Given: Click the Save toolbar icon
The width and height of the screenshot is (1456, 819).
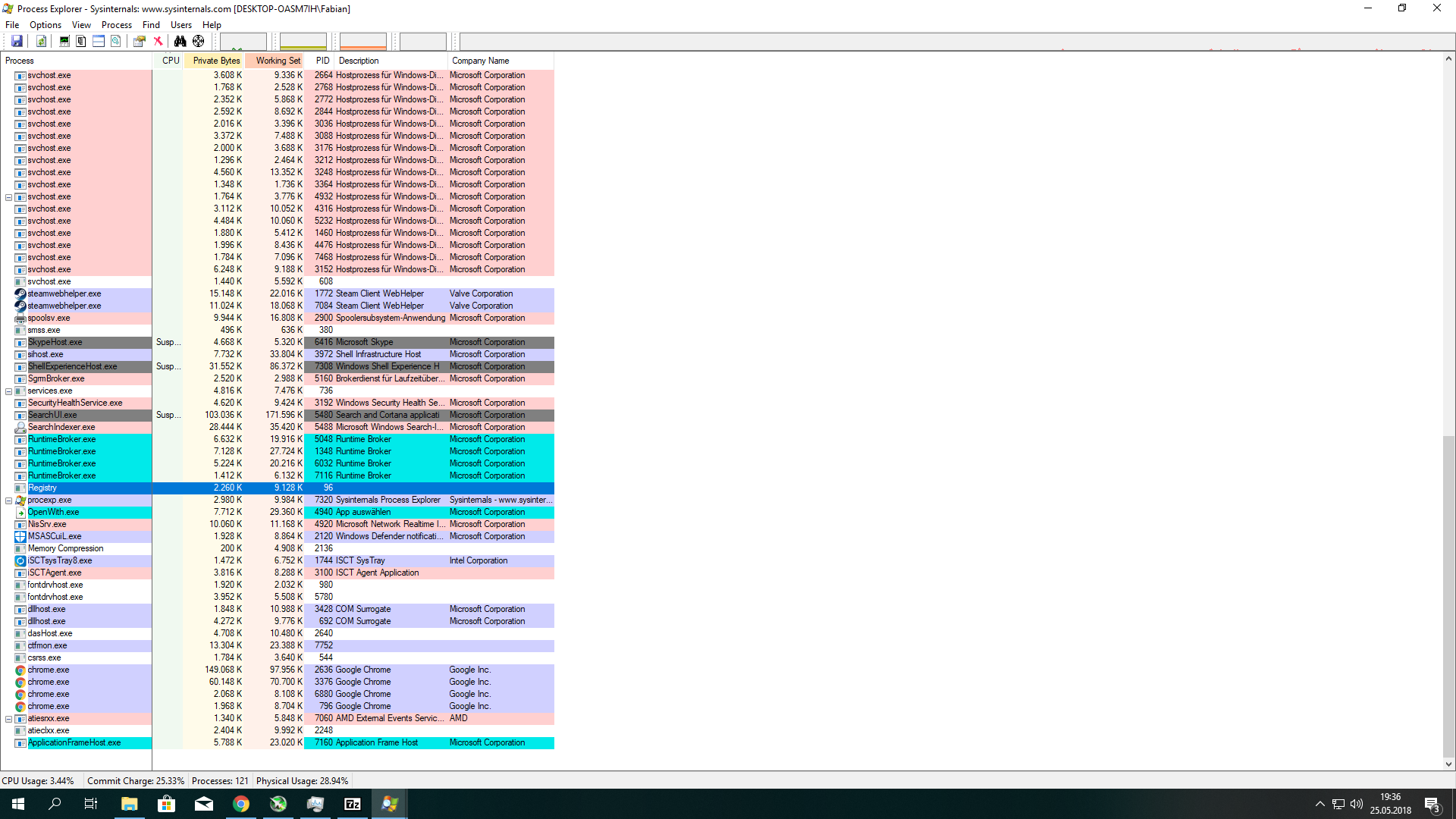Looking at the screenshot, I should (x=17, y=41).
